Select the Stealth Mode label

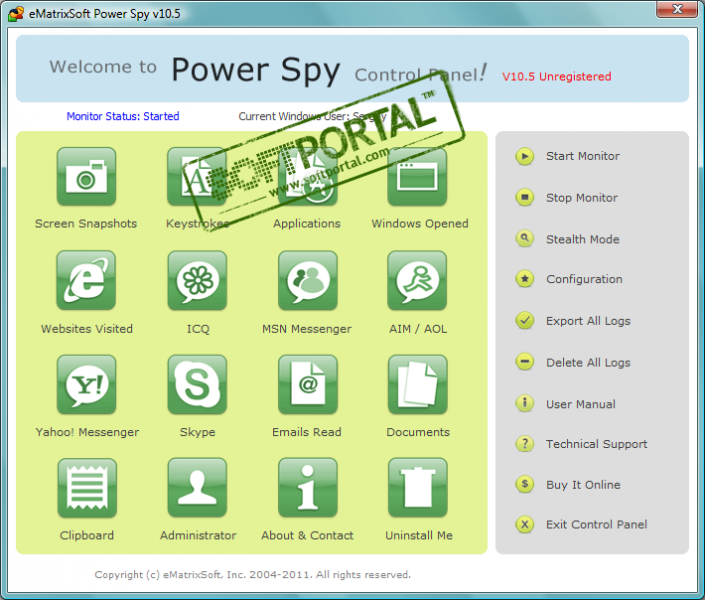tap(583, 239)
